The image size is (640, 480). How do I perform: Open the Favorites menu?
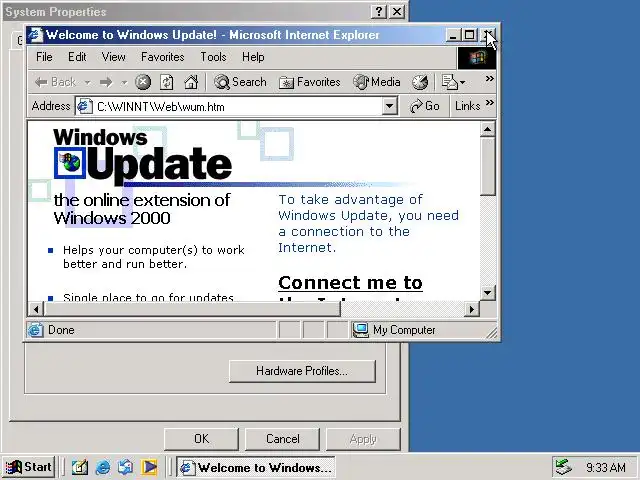162,57
